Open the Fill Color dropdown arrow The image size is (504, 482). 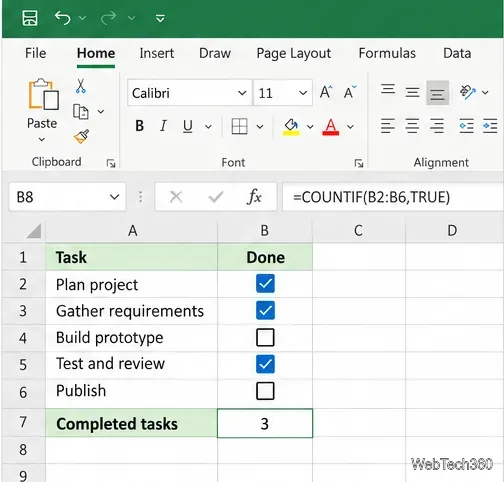[310, 127]
